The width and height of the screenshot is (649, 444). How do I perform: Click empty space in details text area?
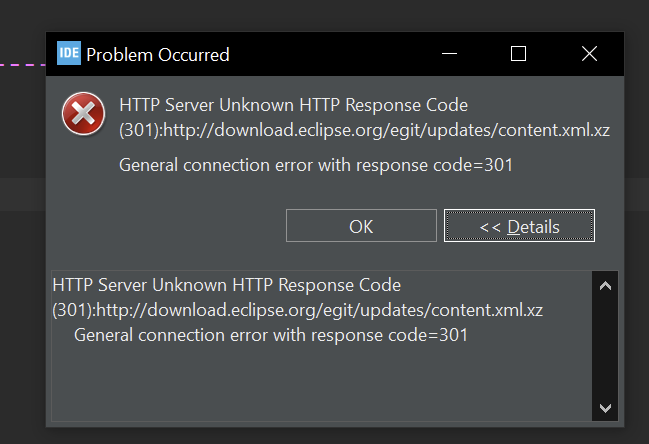pos(320,385)
